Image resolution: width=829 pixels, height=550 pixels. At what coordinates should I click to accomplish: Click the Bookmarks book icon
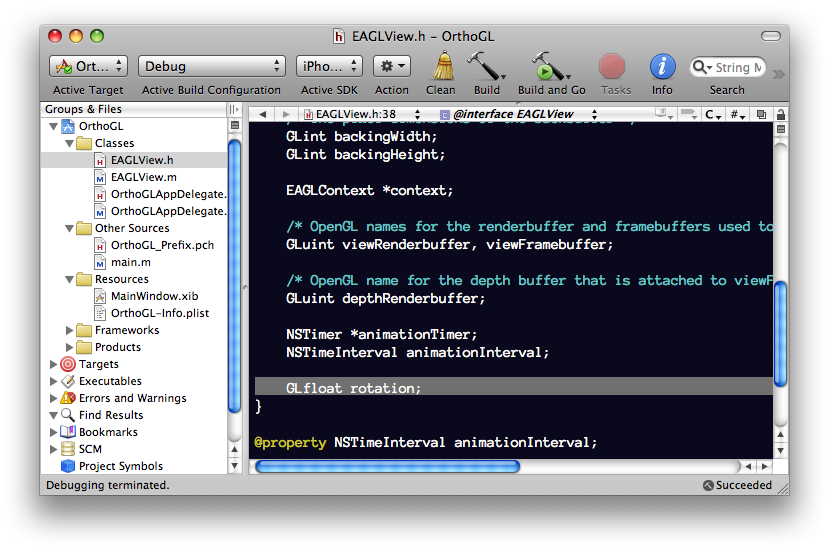click(68, 432)
